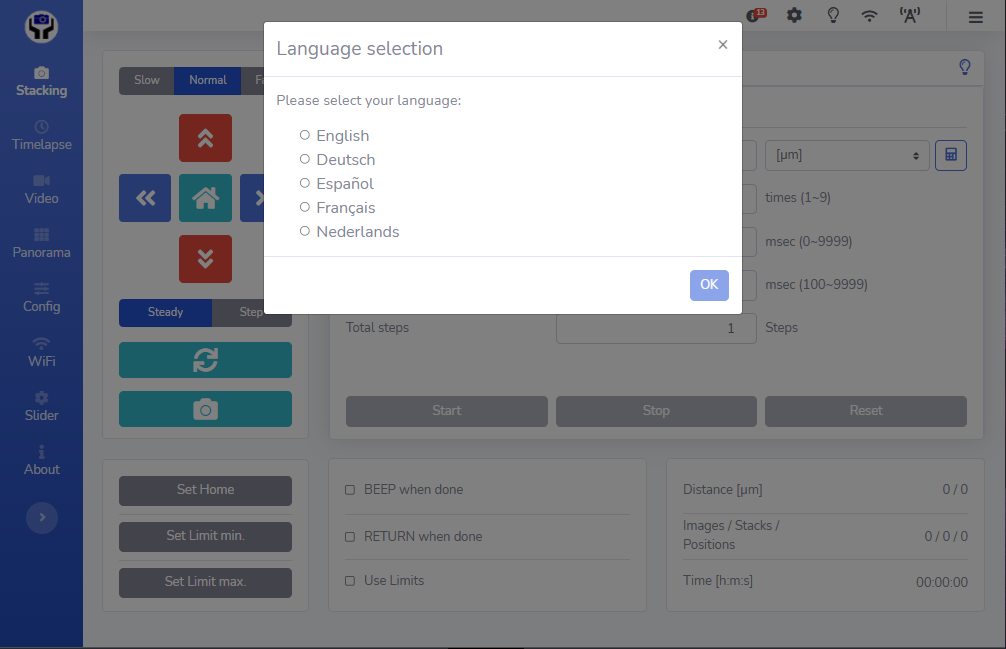Image resolution: width=1006 pixels, height=649 pixels.
Task: Click the blue double-left arrow button
Action: coord(145,198)
